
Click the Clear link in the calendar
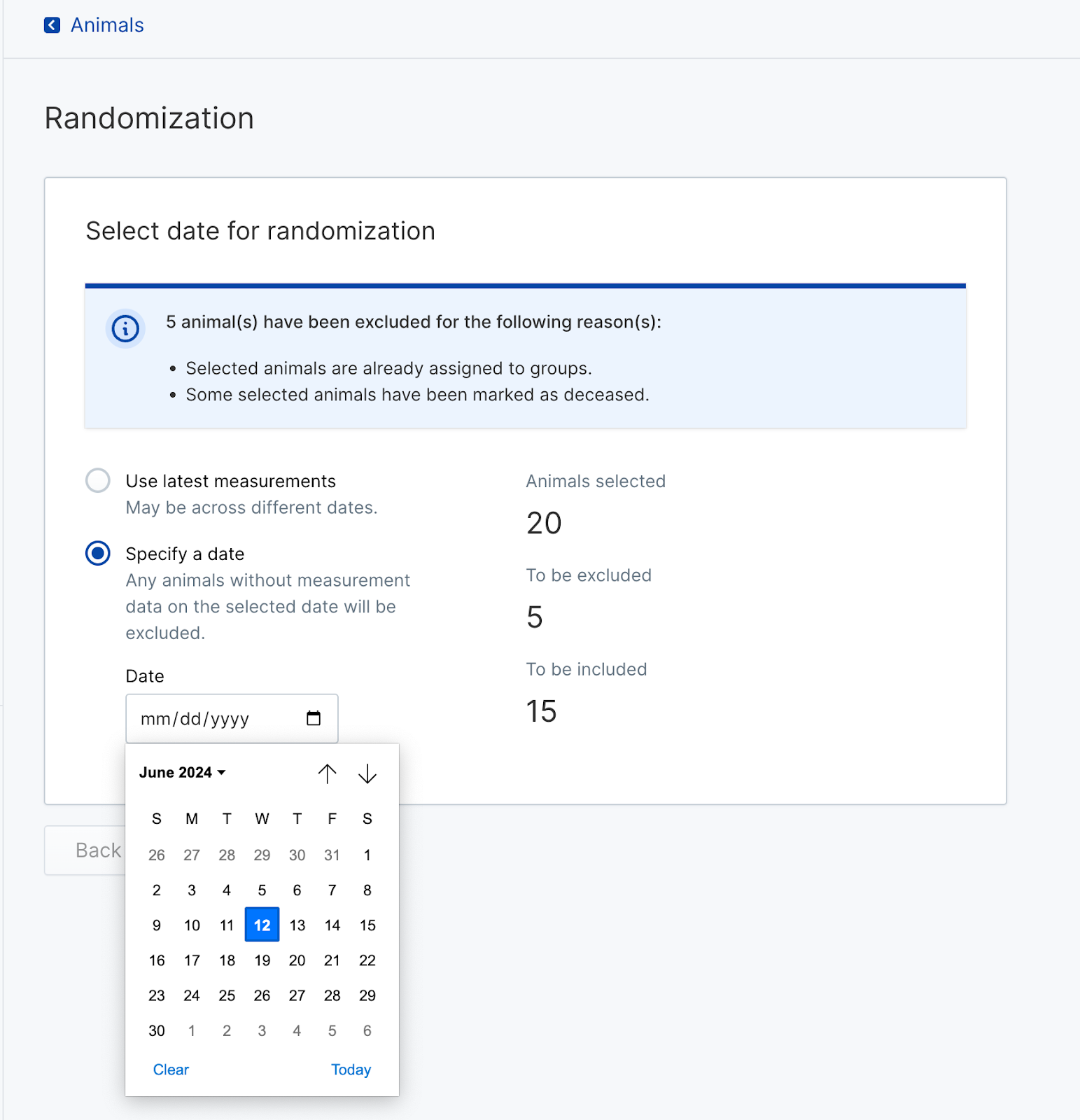(x=171, y=1070)
